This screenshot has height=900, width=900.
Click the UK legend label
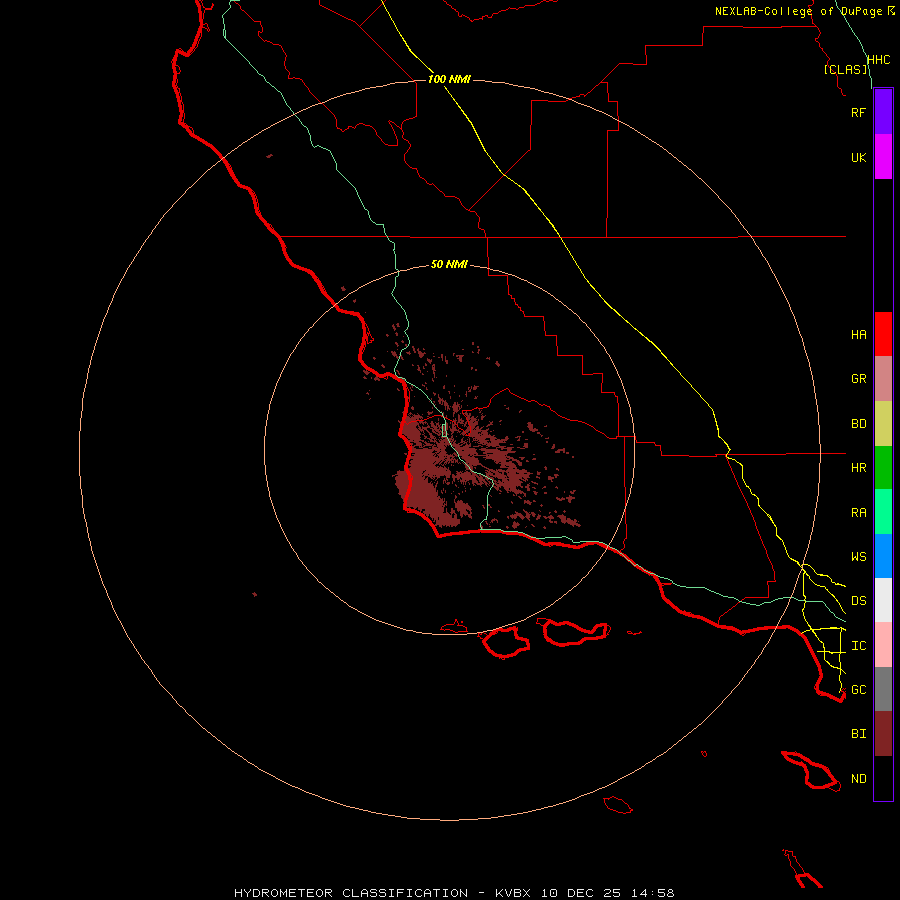[x=859, y=157]
